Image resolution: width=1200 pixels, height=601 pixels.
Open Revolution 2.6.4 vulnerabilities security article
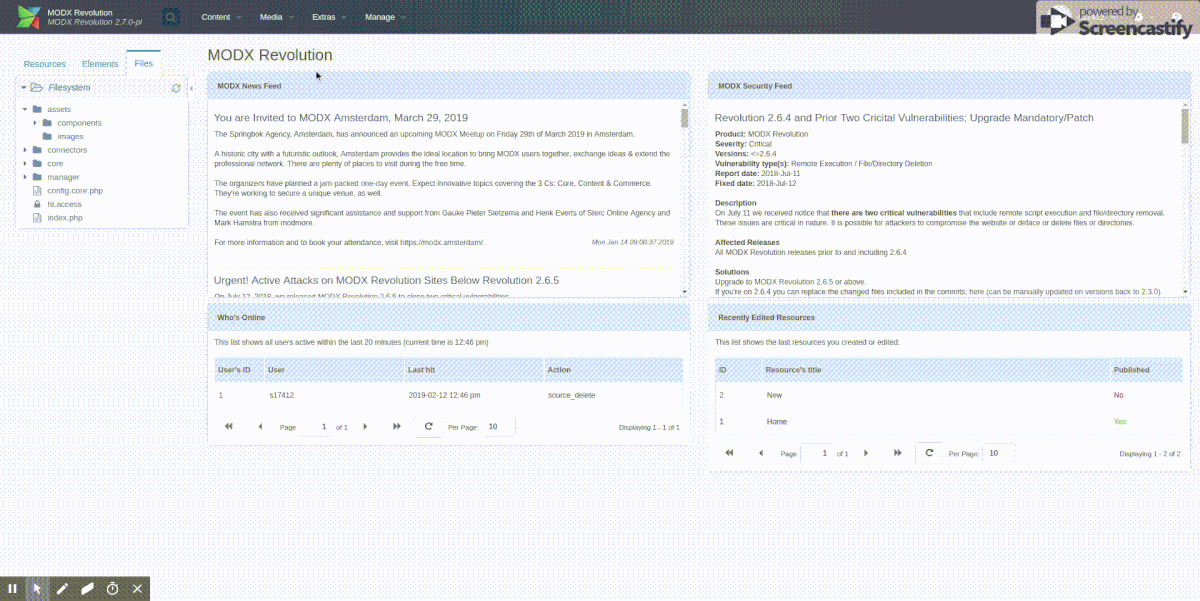[x=904, y=117]
